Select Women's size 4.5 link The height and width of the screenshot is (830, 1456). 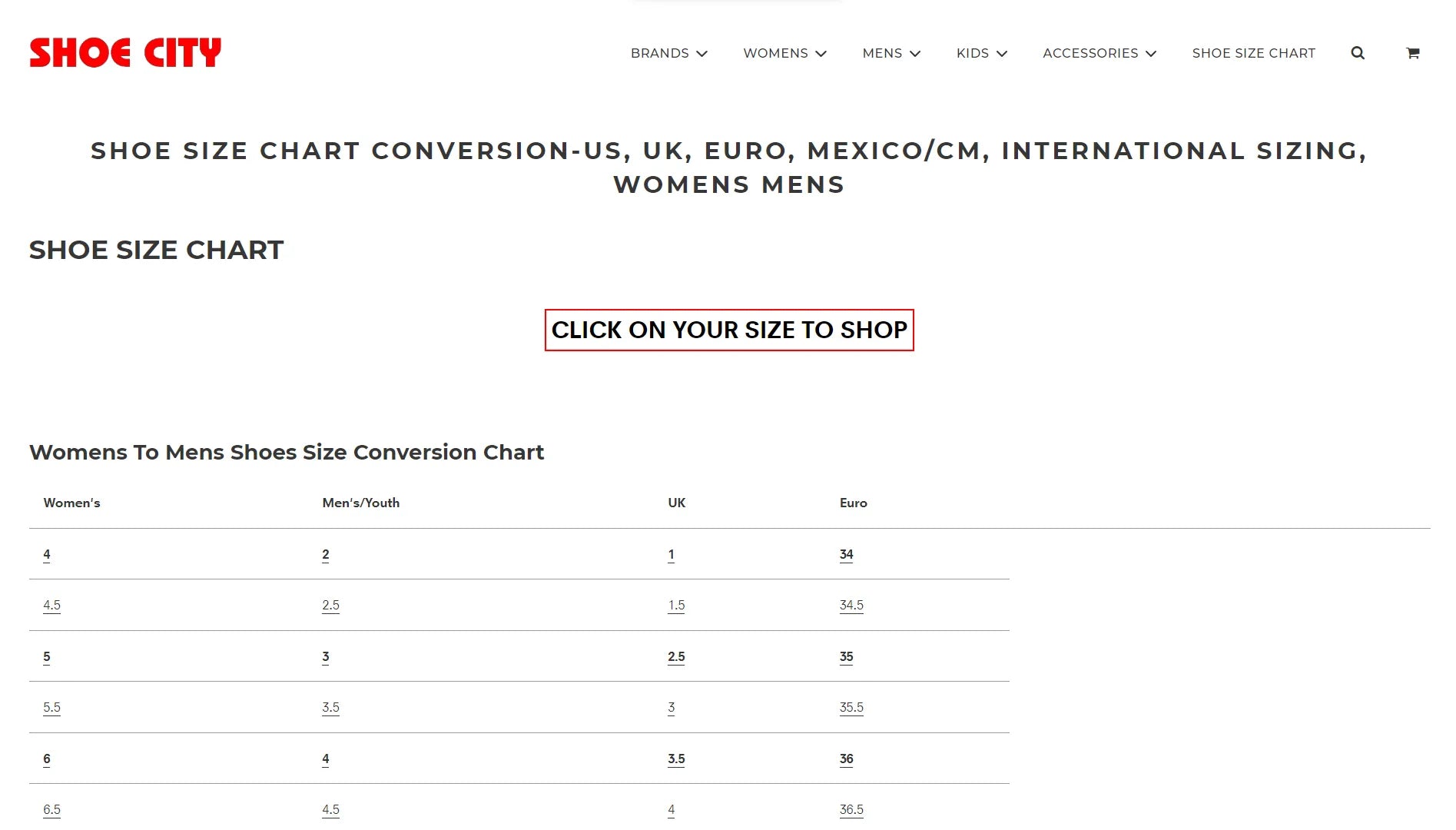[x=51, y=605]
